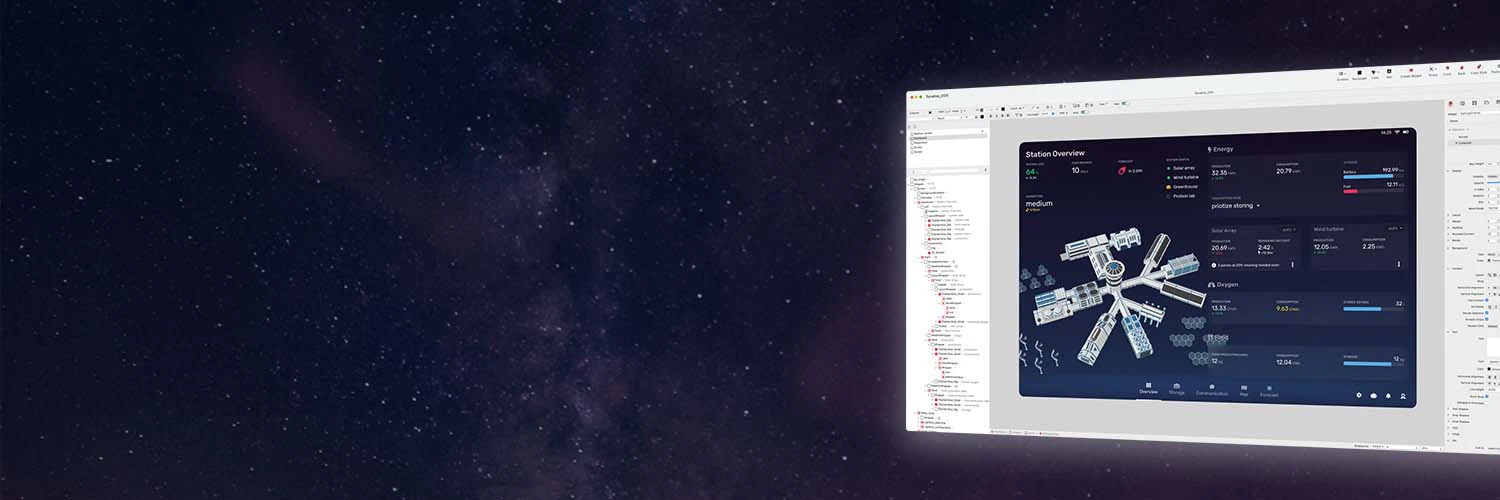Click the Cells tool in toolbar
The height and width of the screenshot is (500, 1500).
point(1375,74)
